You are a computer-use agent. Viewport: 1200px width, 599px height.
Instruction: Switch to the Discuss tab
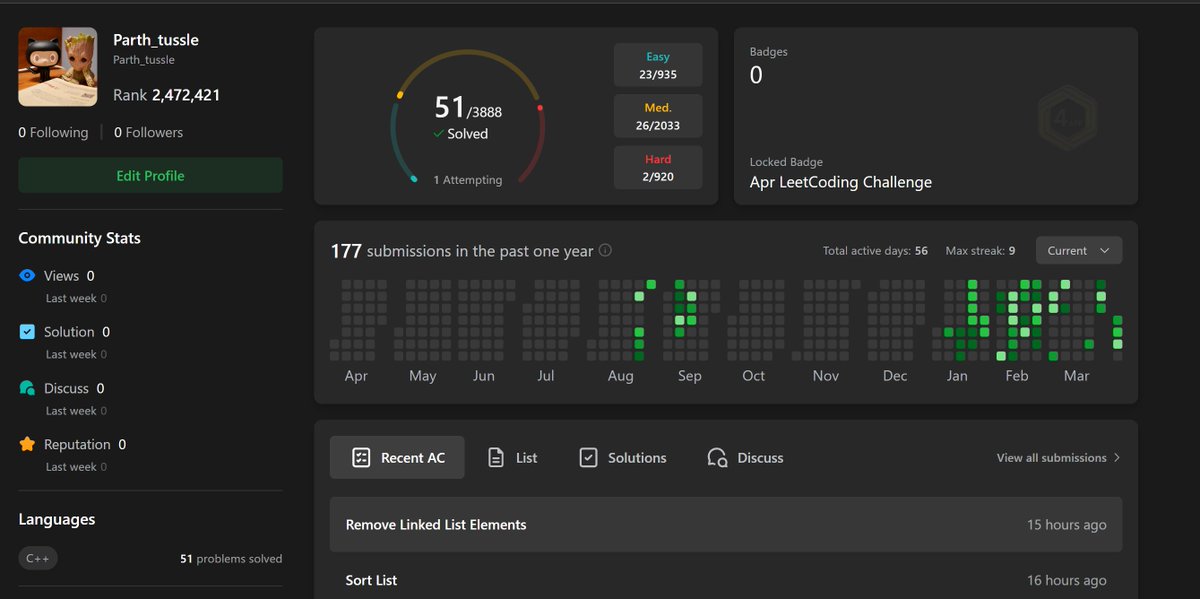(745, 457)
